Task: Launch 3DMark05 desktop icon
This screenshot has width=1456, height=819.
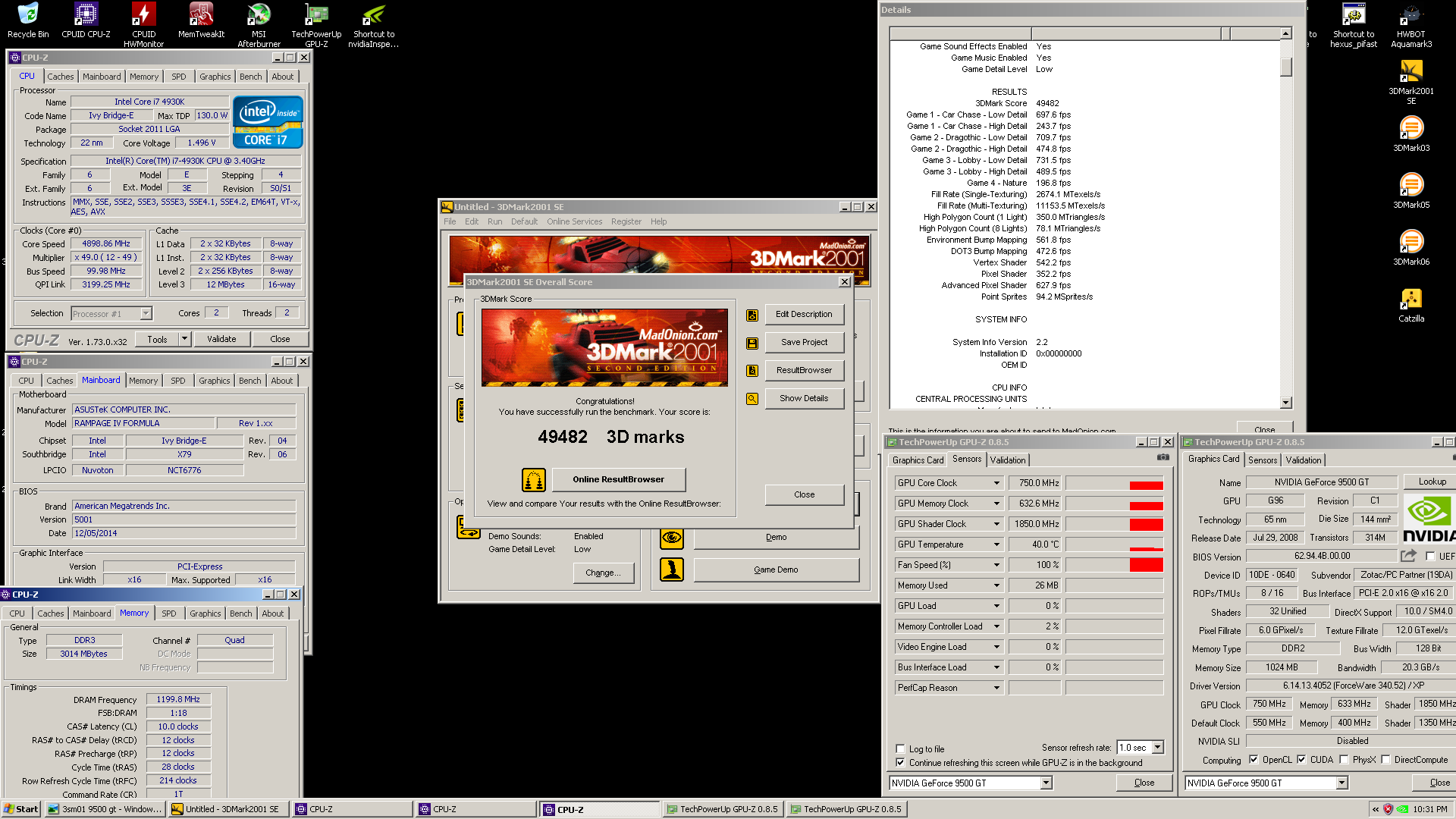Action: point(1411,191)
